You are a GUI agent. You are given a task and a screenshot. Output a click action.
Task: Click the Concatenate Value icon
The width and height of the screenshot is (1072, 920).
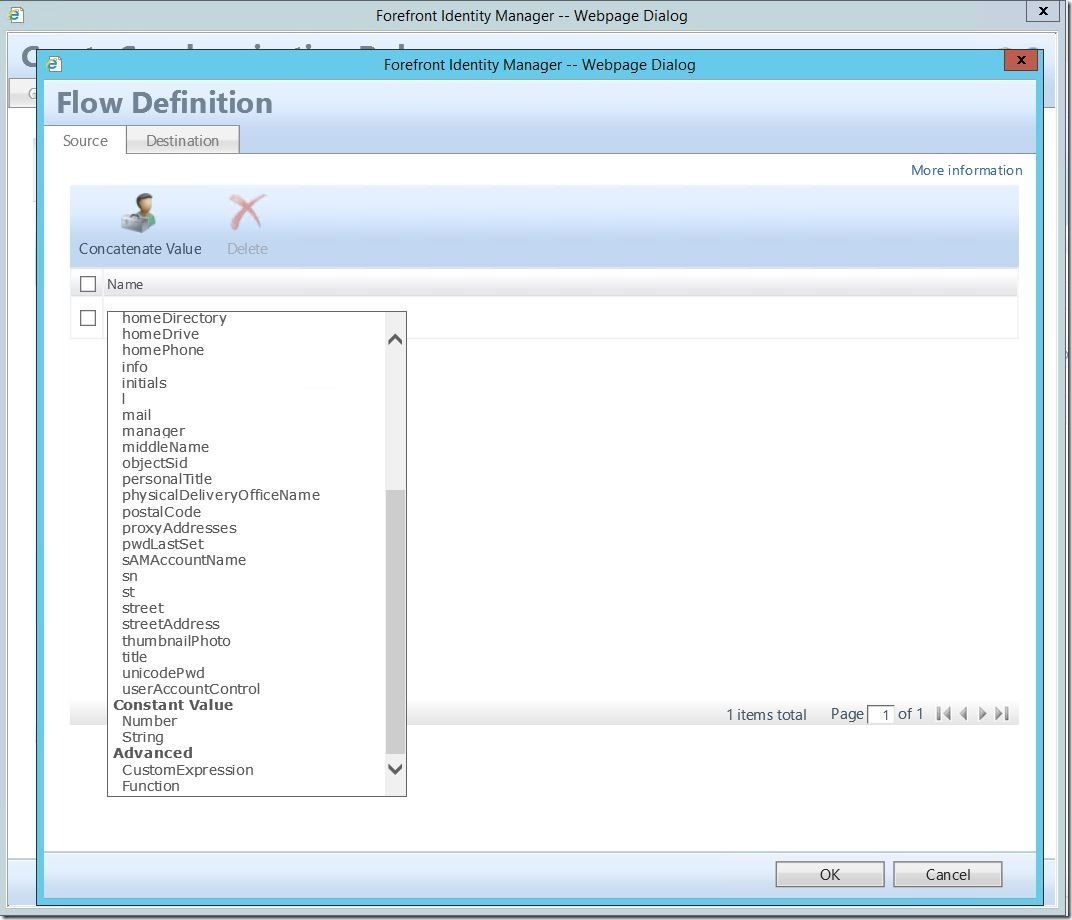pos(139,213)
